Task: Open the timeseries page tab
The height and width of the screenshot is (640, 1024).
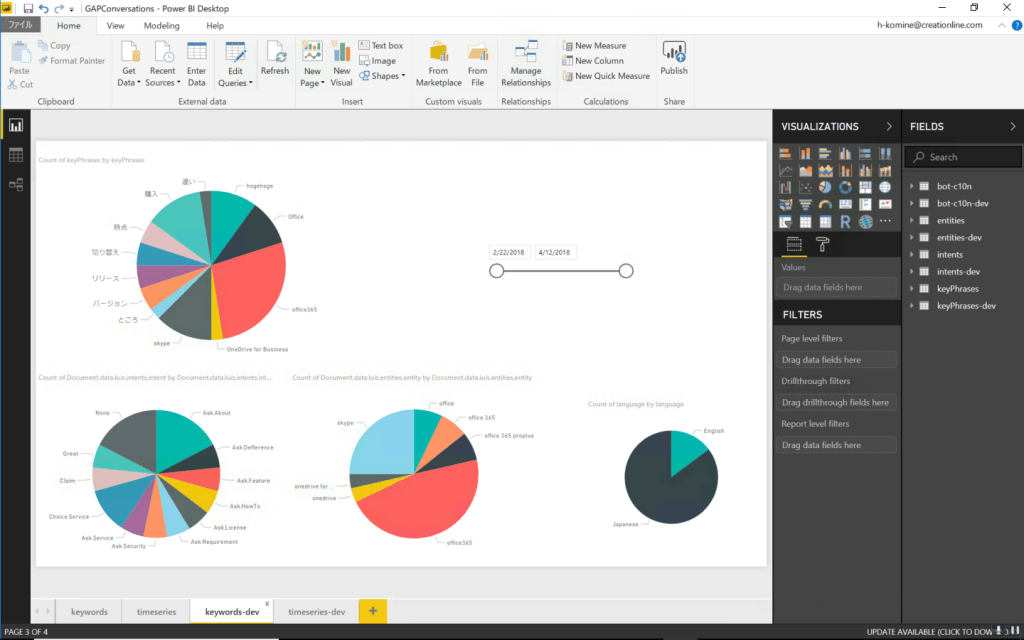Action: pyautogui.click(x=157, y=612)
